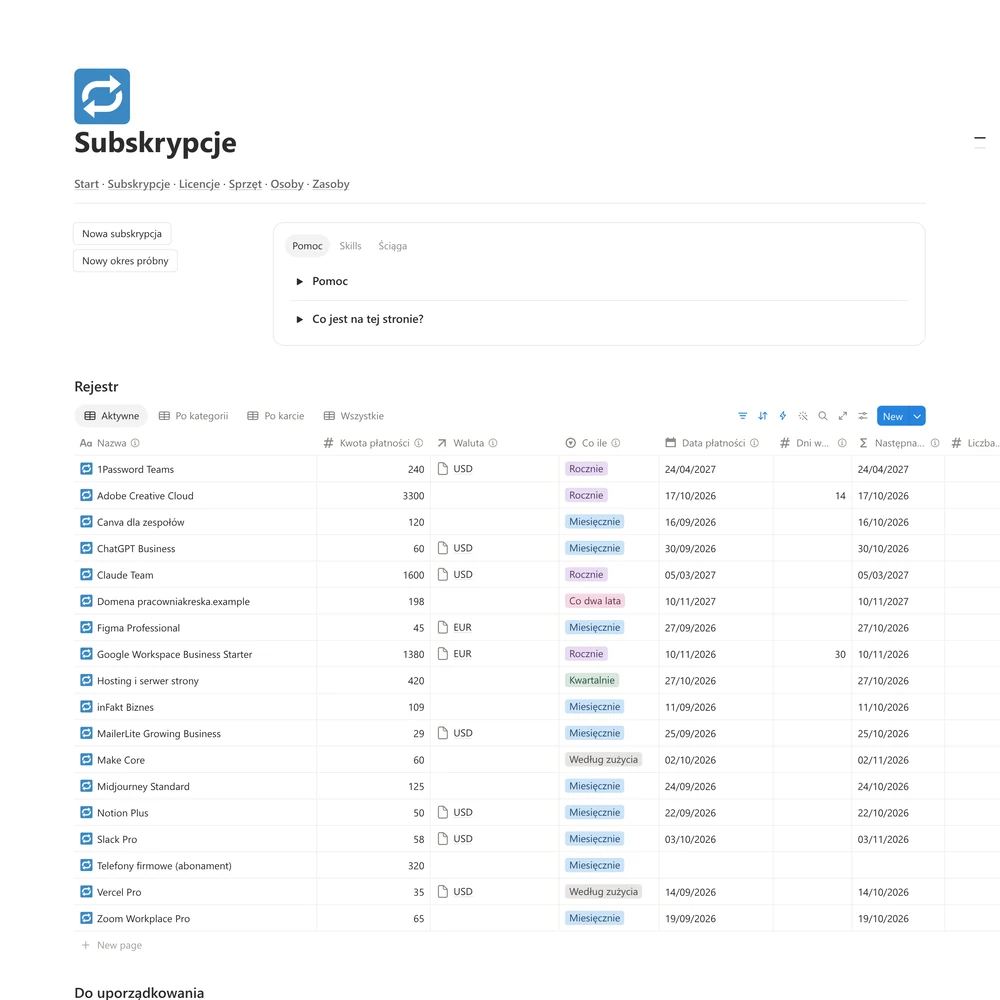Screen dimensions: 1000x1000
Task: Open view settings sliders icon
Action: coord(862,416)
